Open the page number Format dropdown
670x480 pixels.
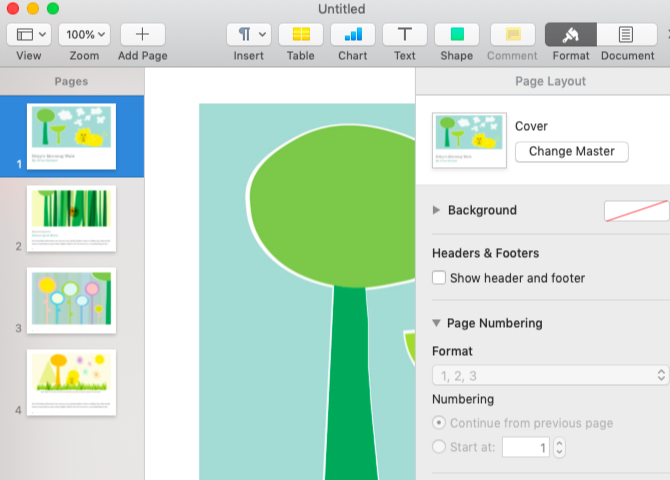[x=550, y=376]
